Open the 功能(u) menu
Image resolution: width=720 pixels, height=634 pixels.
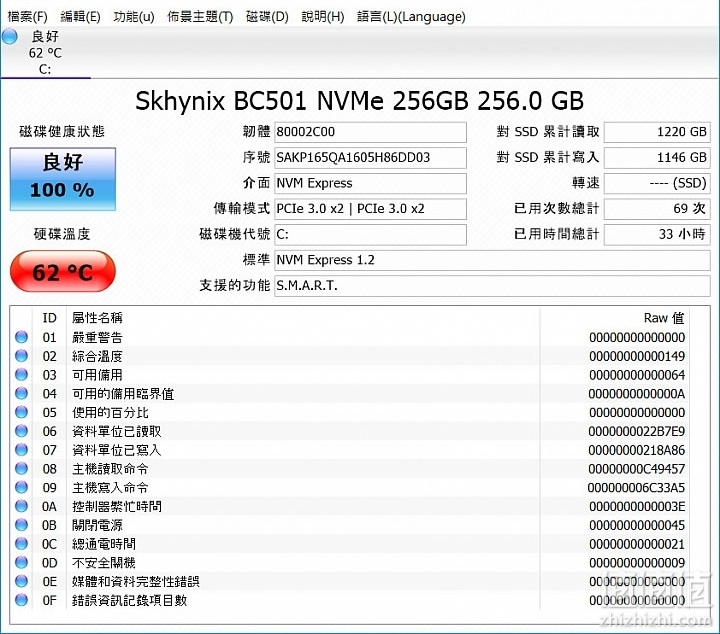134,17
